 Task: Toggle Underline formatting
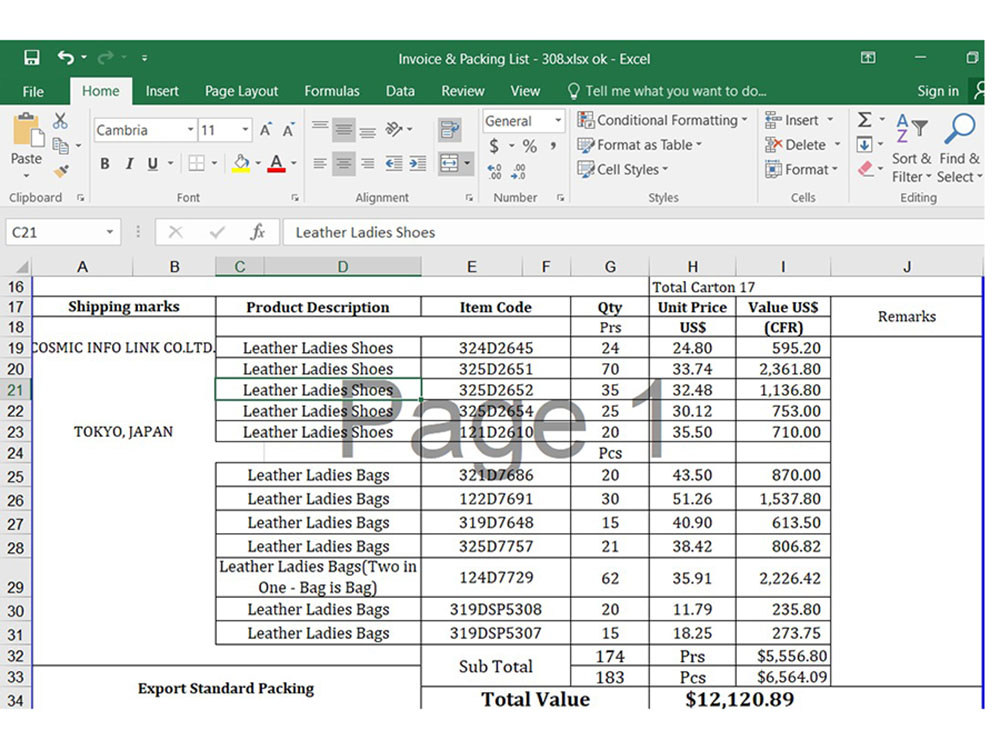(152, 164)
